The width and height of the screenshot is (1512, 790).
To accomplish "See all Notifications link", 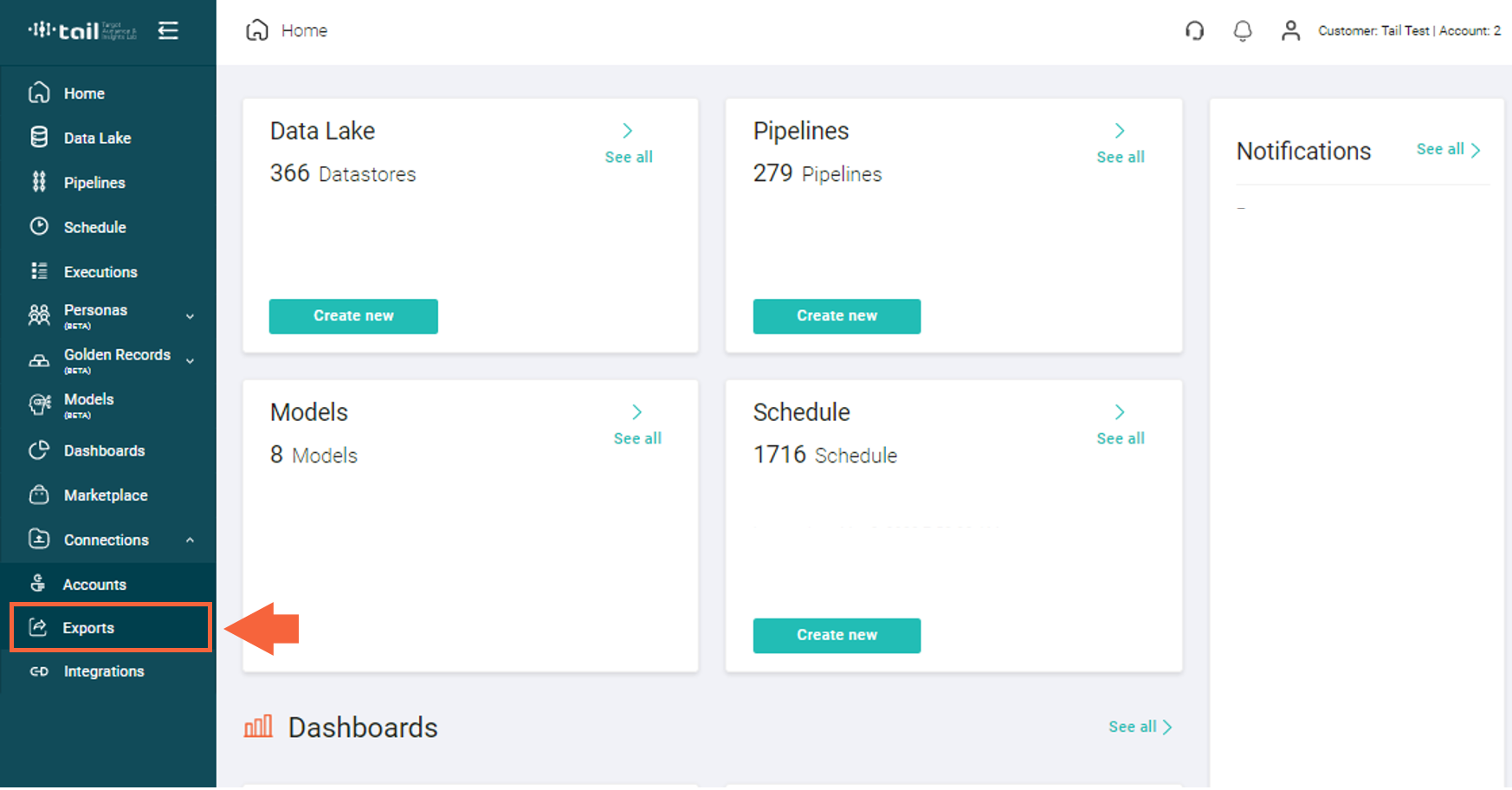I will 1449,149.
